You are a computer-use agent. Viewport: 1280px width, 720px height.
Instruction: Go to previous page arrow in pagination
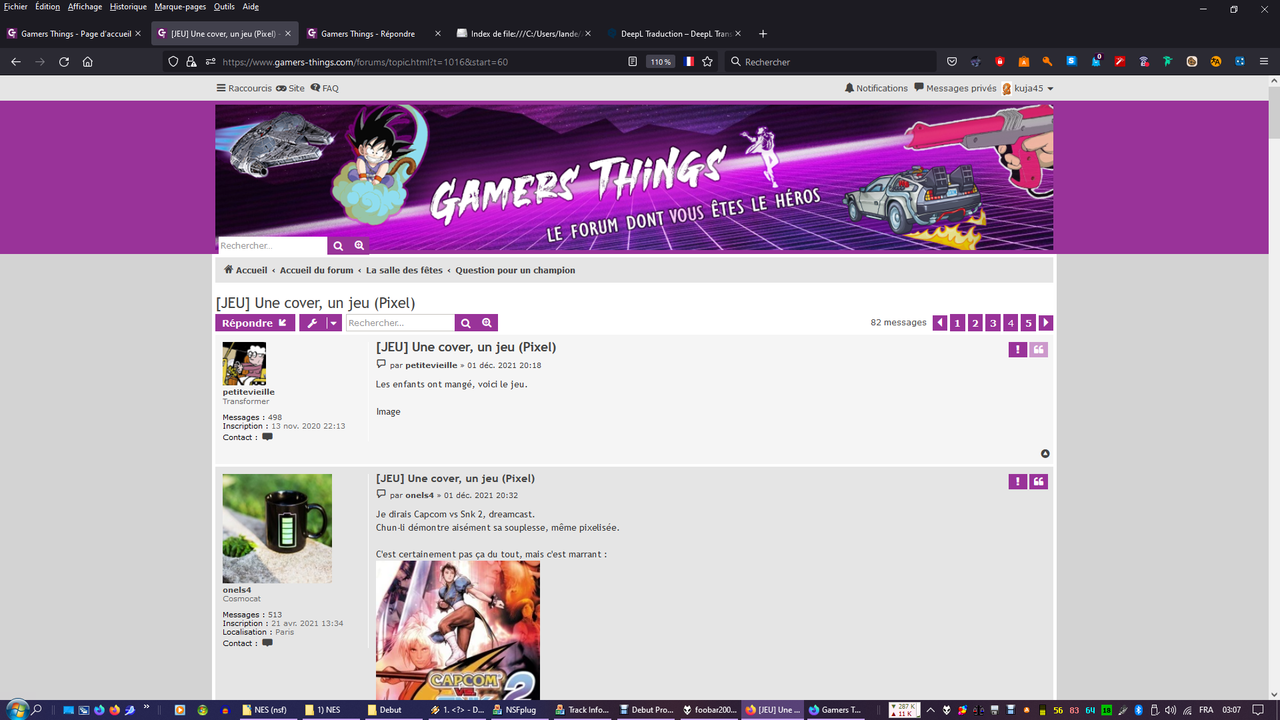(x=940, y=323)
